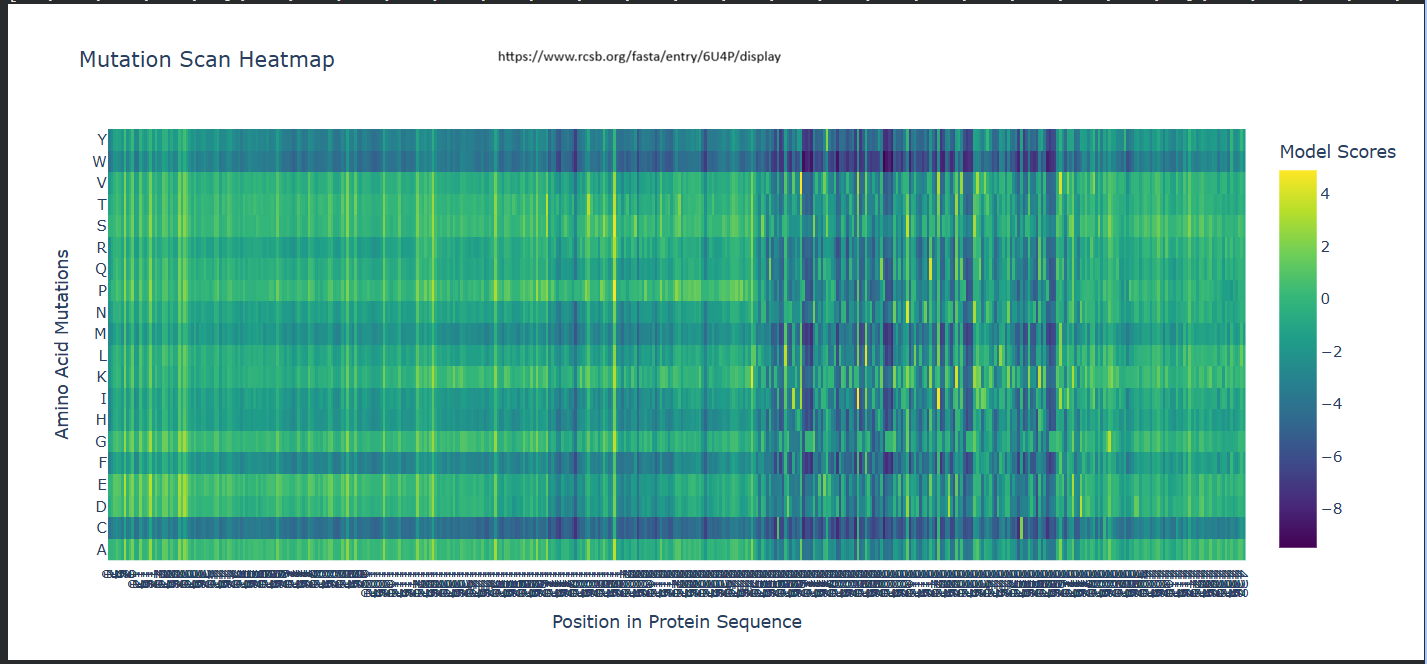Click the P amino acid axis label
The image size is (1427, 664).
[x=101, y=290]
